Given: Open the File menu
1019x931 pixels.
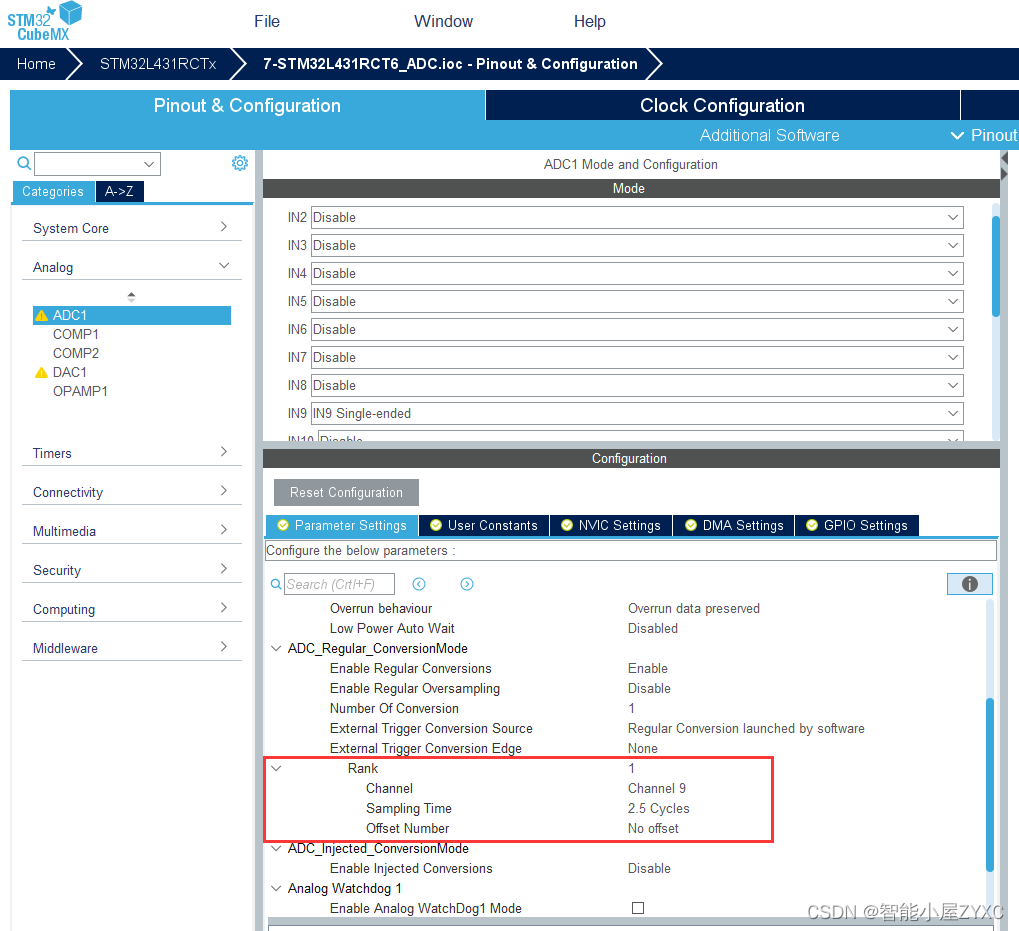Looking at the screenshot, I should [x=266, y=21].
